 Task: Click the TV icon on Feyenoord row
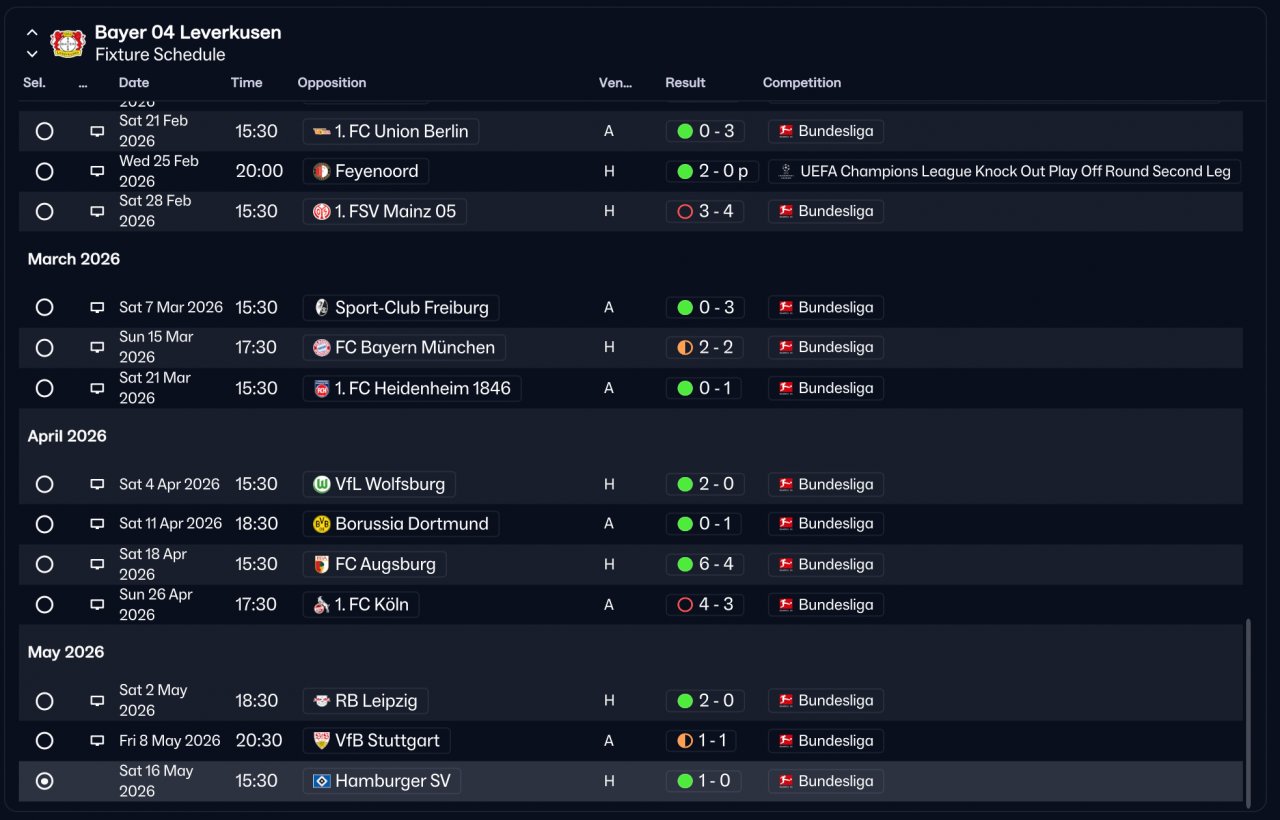click(x=97, y=171)
